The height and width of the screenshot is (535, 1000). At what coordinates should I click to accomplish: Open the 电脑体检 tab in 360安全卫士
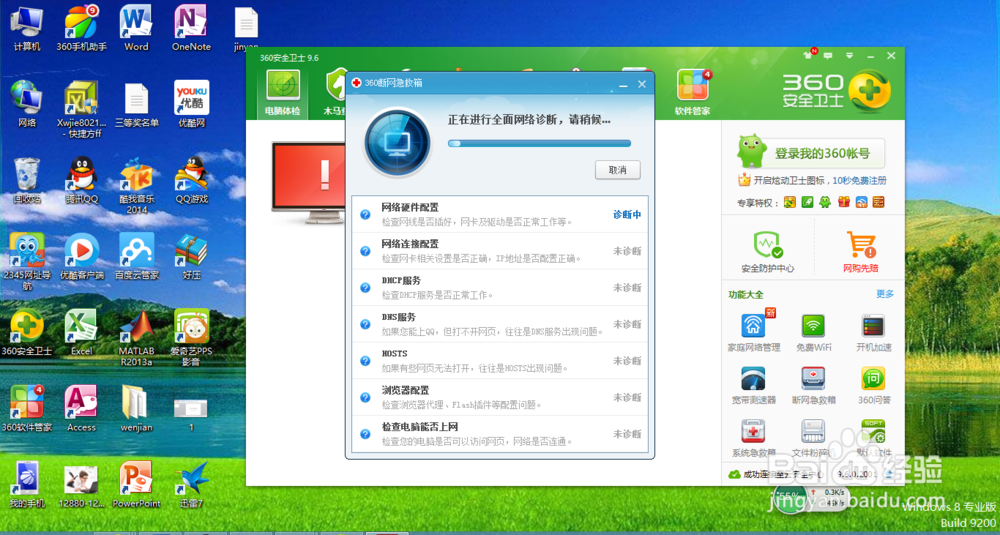(283, 92)
